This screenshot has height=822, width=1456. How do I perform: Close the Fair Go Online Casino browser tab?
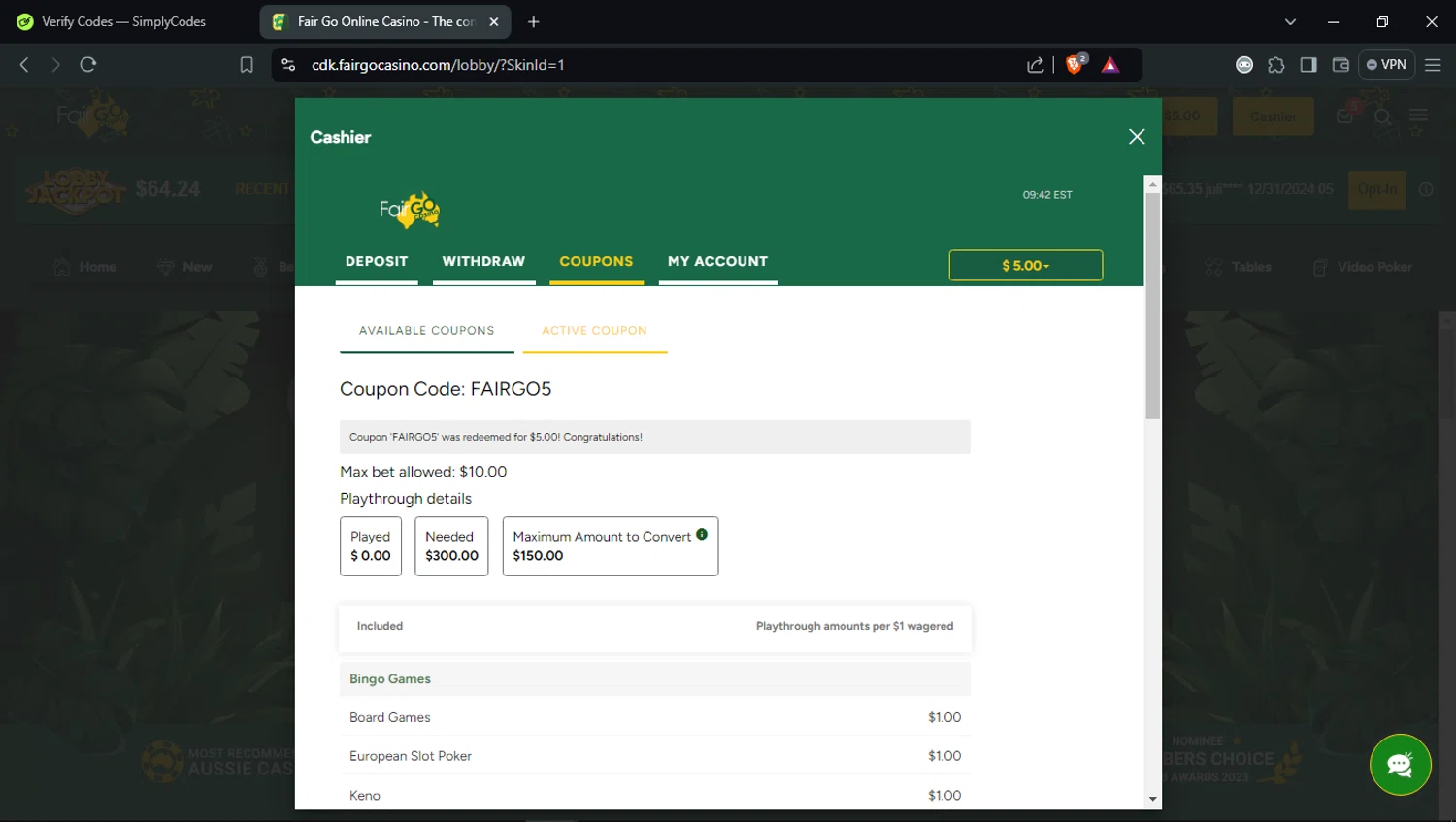[x=493, y=21]
